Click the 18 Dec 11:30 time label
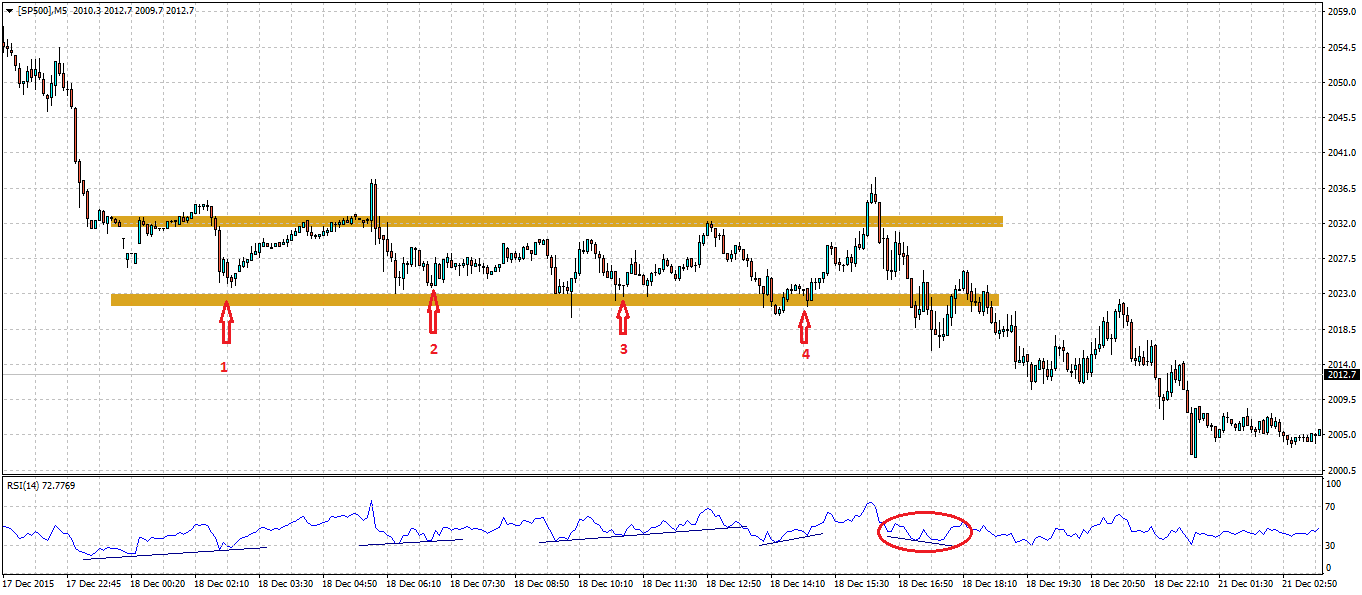This screenshot has width=1362, height=595. click(671, 582)
